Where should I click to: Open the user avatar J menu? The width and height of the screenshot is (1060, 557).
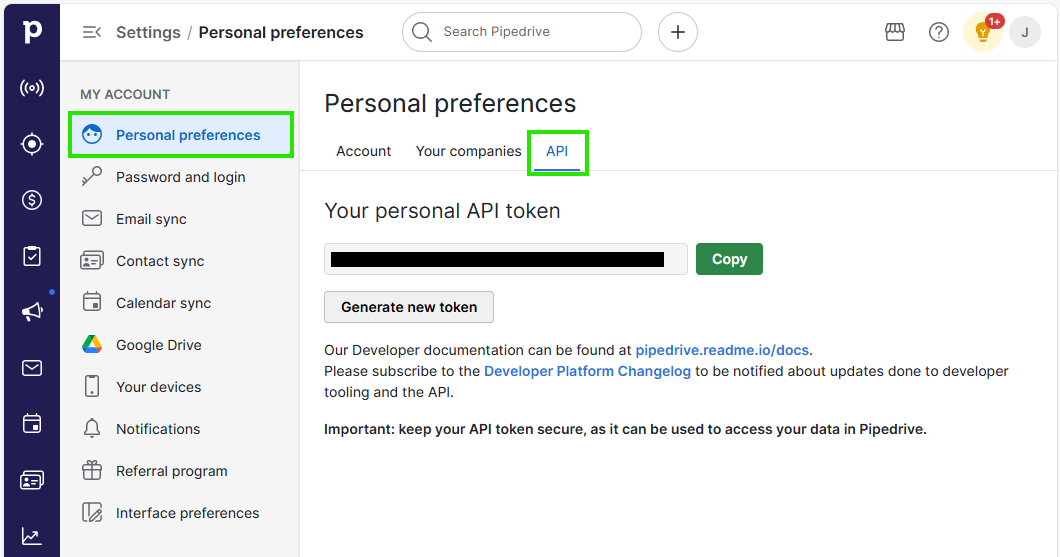tap(1025, 32)
